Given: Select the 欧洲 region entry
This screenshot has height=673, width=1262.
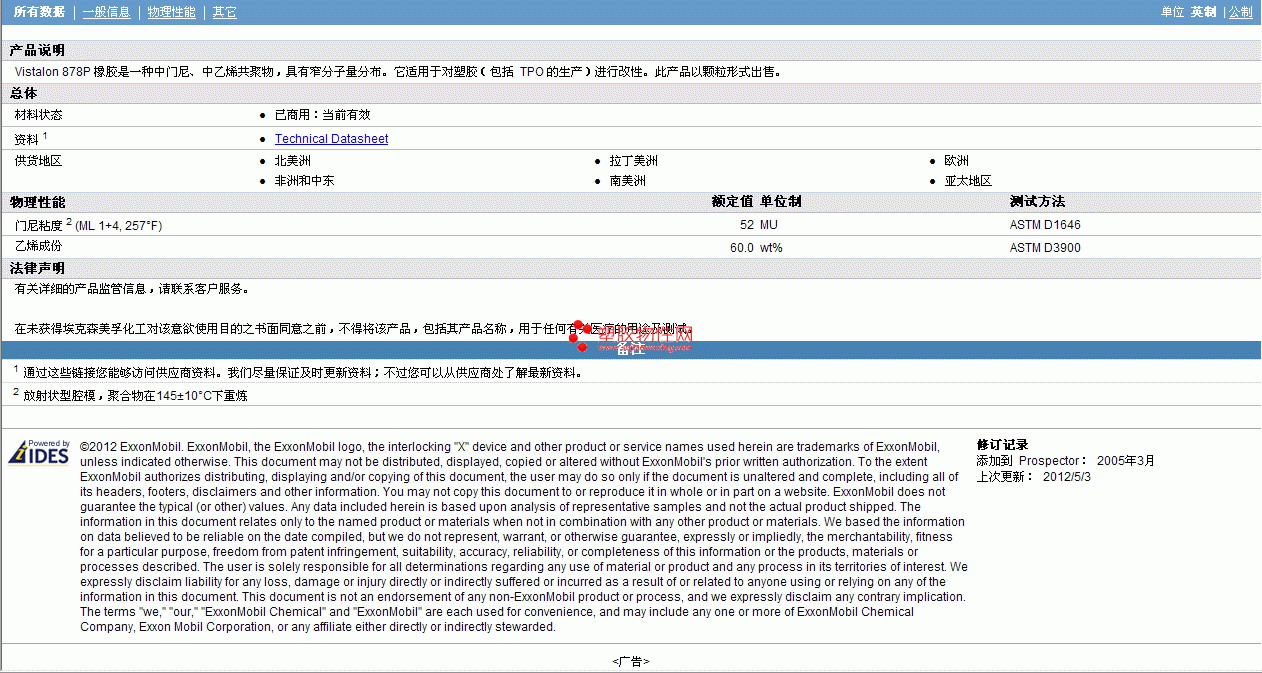Looking at the screenshot, I should click(x=956, y=161).
